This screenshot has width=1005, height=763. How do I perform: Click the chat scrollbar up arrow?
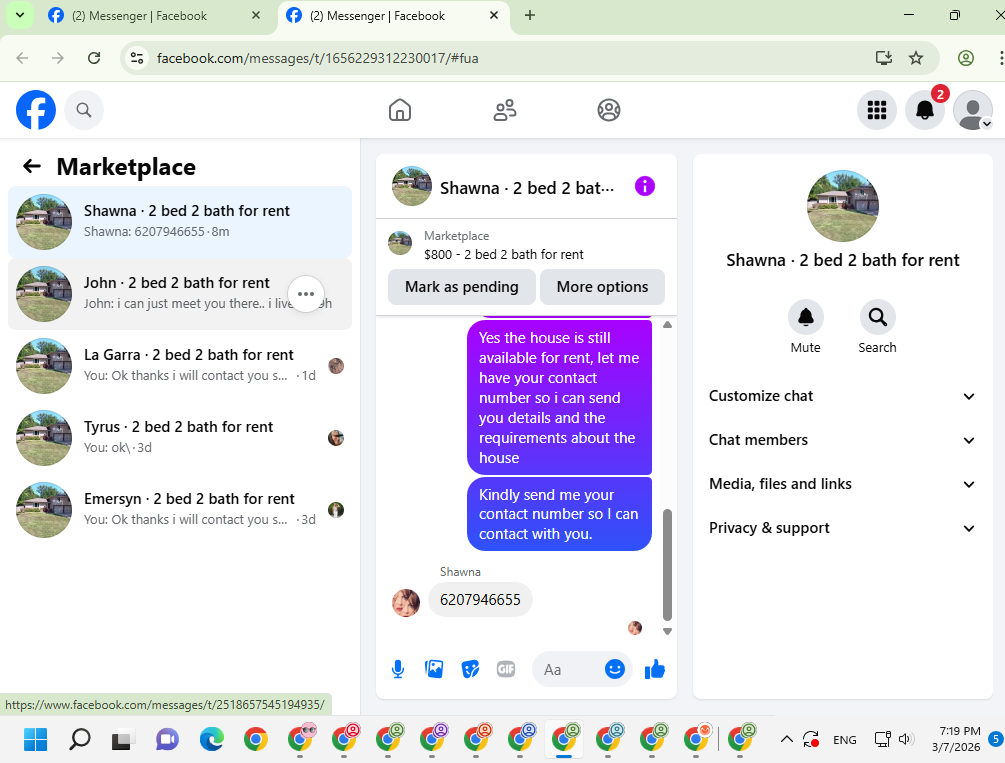[667, 324]
